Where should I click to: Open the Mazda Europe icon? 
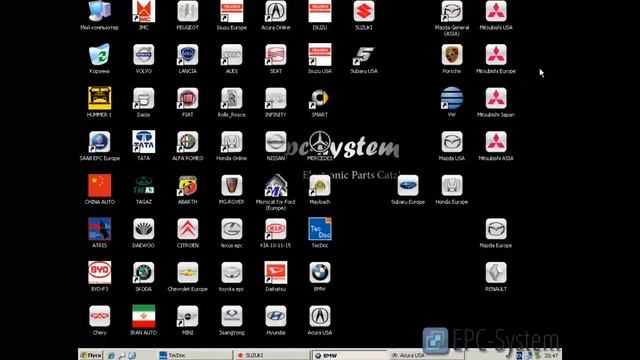pyautogui.click(x=496, y=229)
